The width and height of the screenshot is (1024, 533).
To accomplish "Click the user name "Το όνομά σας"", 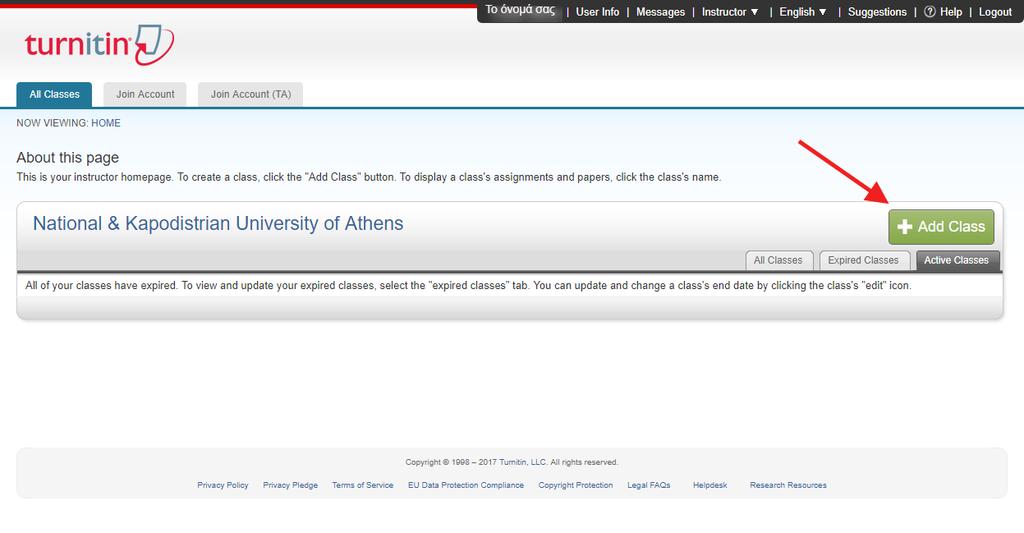I will 520,10.
